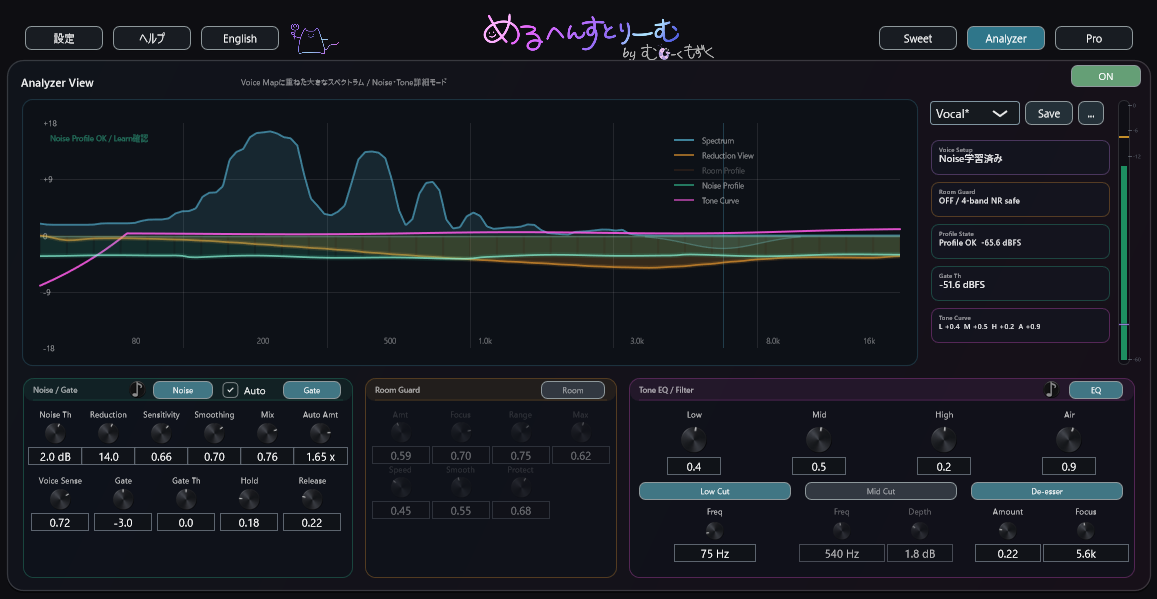Click the Smoothing knob

coord(214,432)
